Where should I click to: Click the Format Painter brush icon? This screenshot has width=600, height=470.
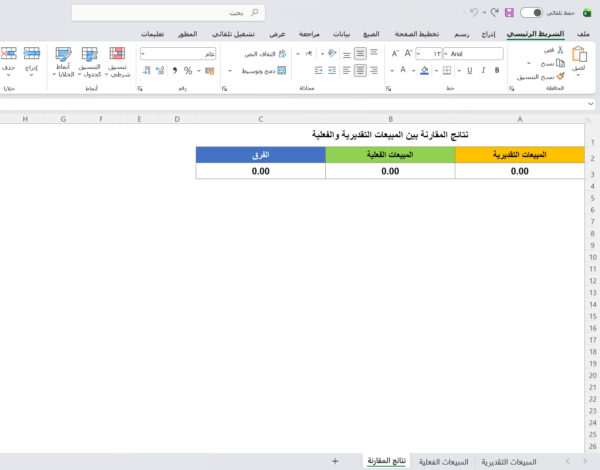pos(560,76)
